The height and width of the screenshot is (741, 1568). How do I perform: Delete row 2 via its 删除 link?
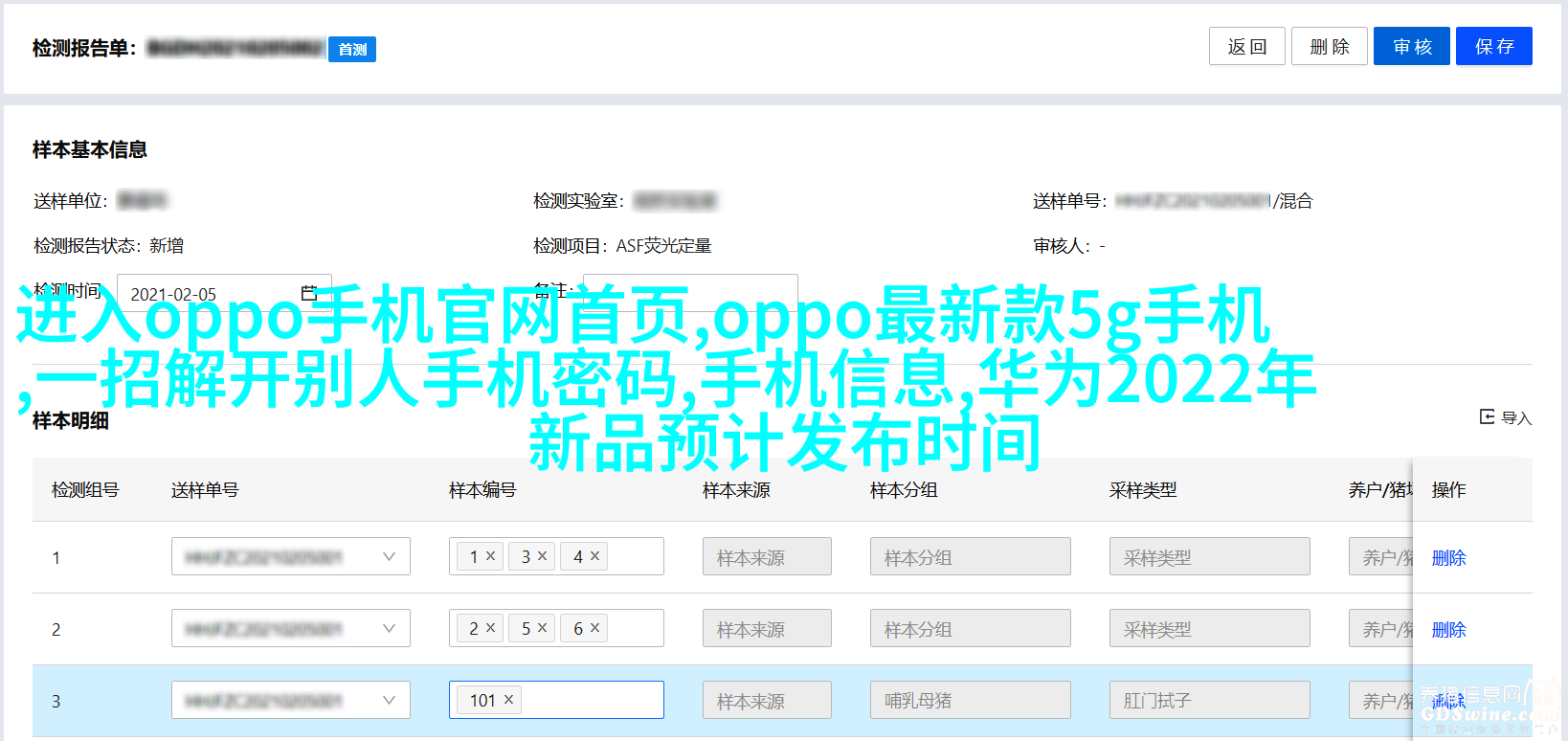(1448, 629)
